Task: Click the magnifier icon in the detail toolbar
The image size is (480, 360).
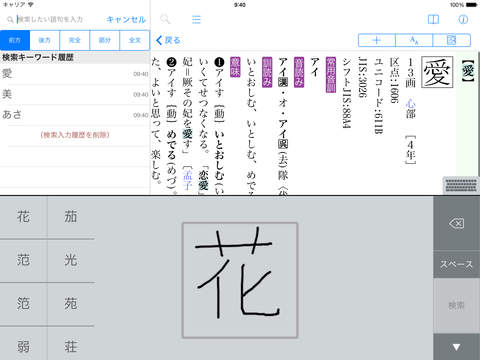Action: click(165, 19)
